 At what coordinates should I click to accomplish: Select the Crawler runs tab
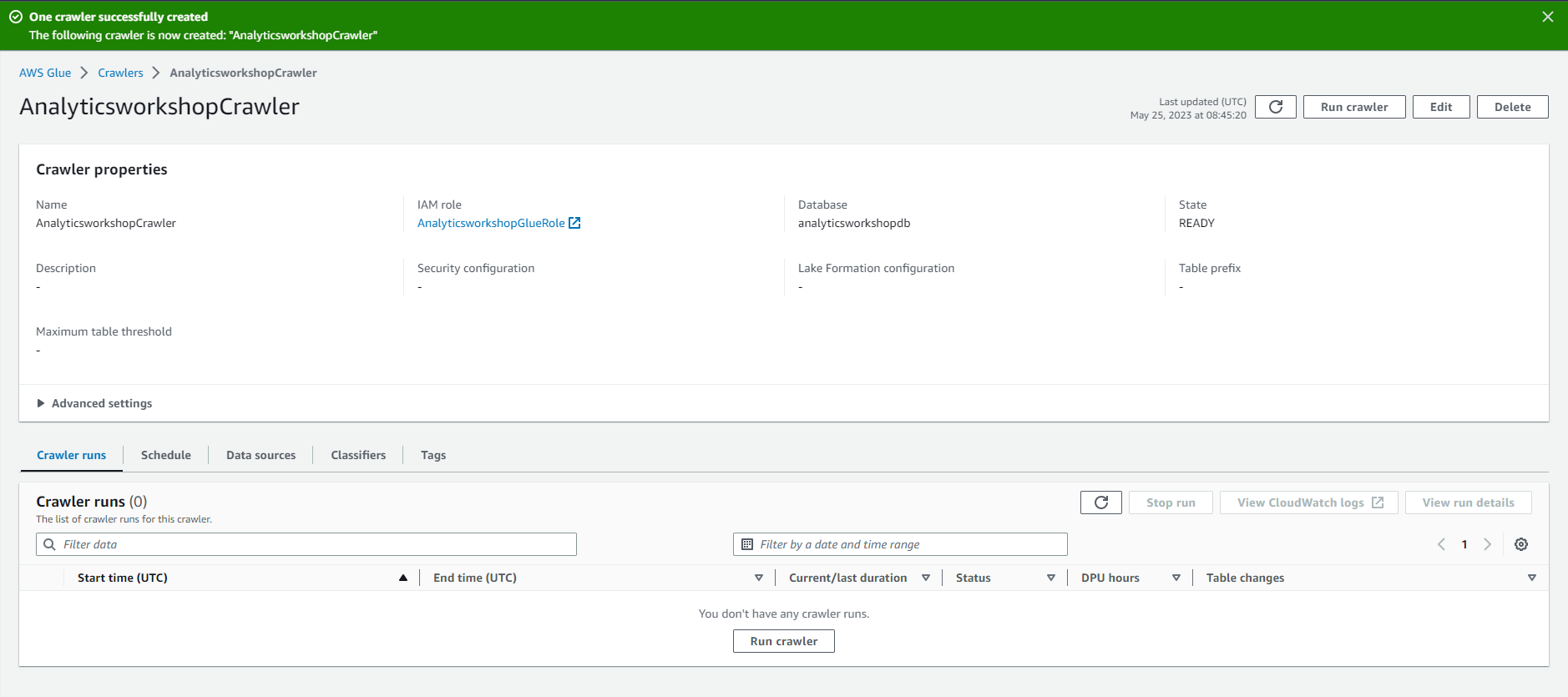72,455
